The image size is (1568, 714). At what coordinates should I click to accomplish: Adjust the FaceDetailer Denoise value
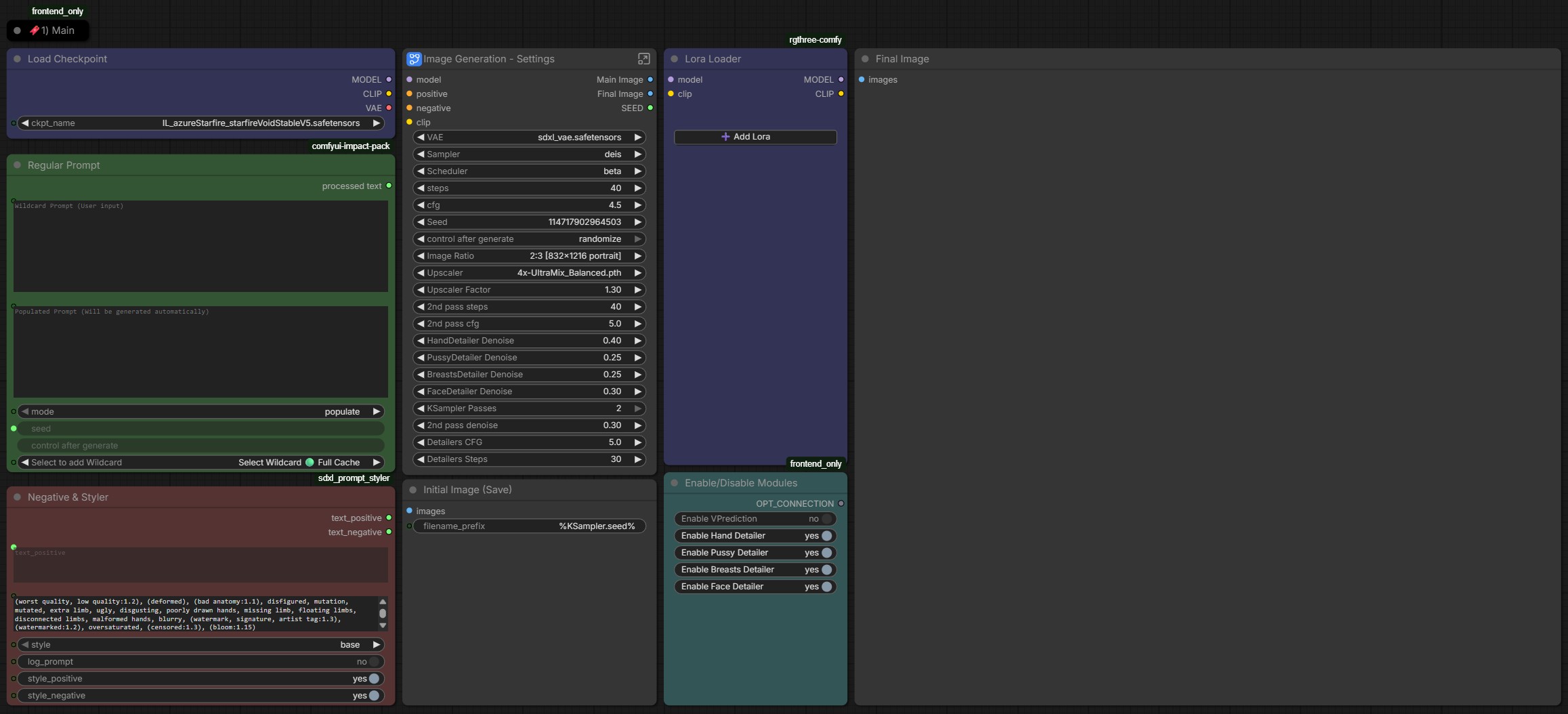point(529,392)
